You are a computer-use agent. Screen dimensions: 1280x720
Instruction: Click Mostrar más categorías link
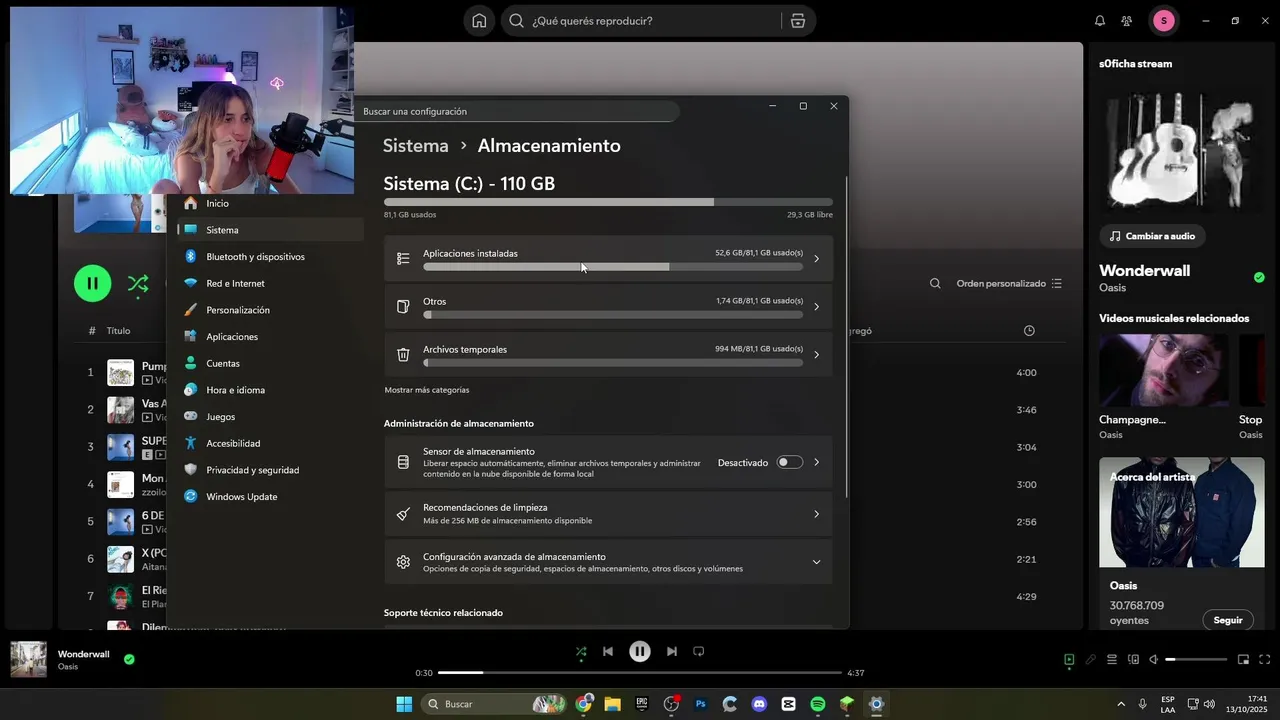point(427,390)
